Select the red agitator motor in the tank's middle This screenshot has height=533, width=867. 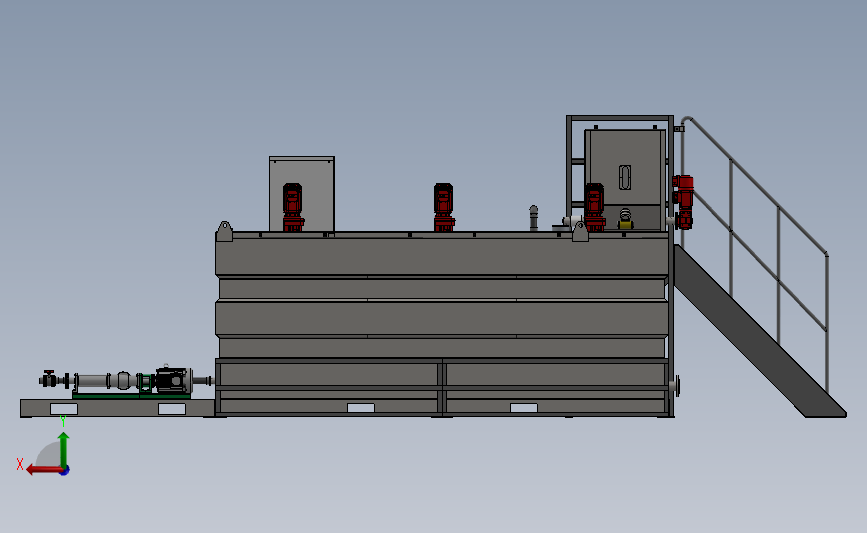pos(443,207)
